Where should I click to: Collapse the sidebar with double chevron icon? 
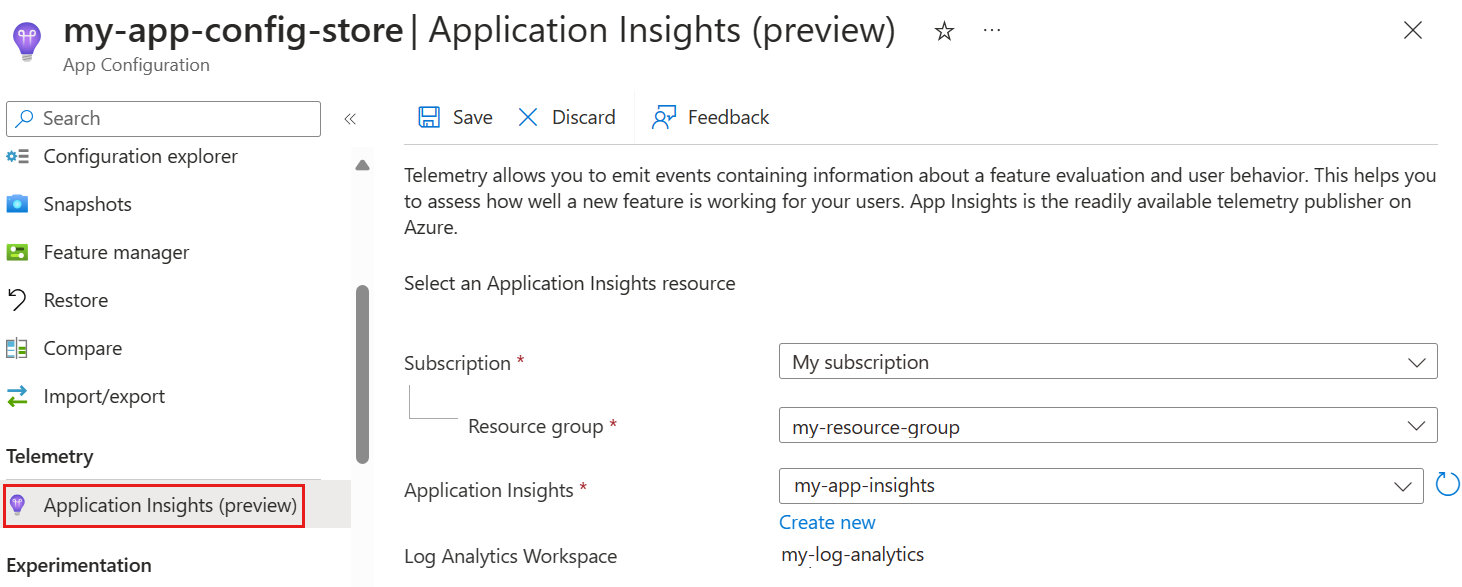(350, 119)
